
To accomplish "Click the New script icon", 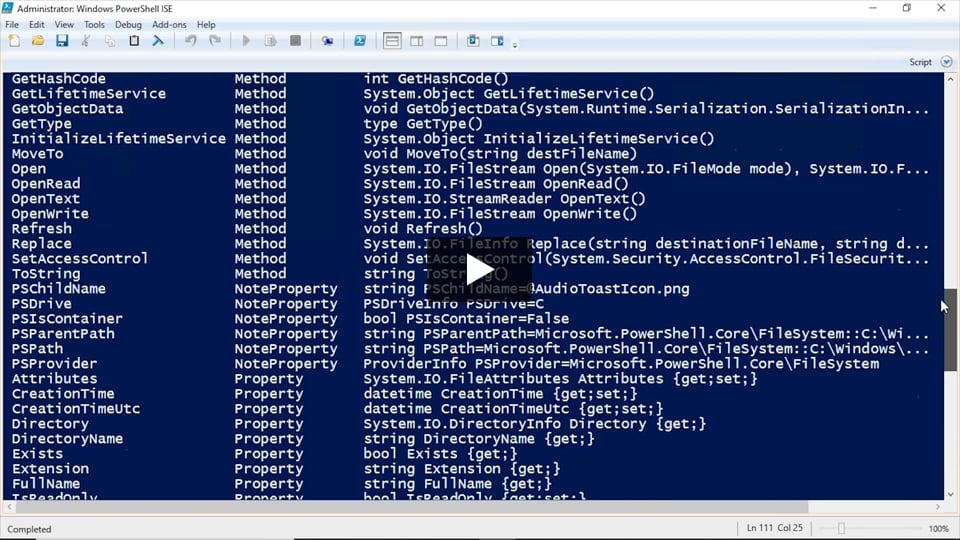I will pyautogui.click(x=14, y=41).
